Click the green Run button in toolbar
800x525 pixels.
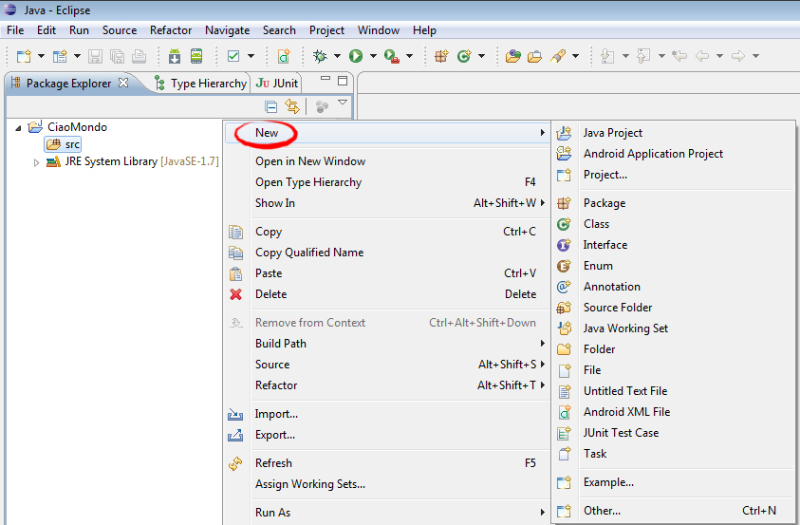(x=355, y=56)
